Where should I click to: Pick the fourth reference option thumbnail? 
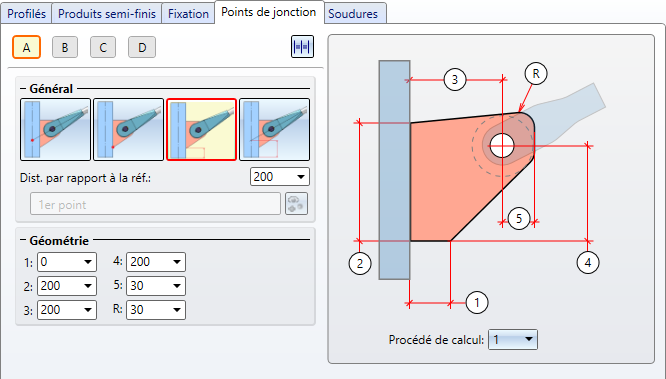tap(274, 130)
